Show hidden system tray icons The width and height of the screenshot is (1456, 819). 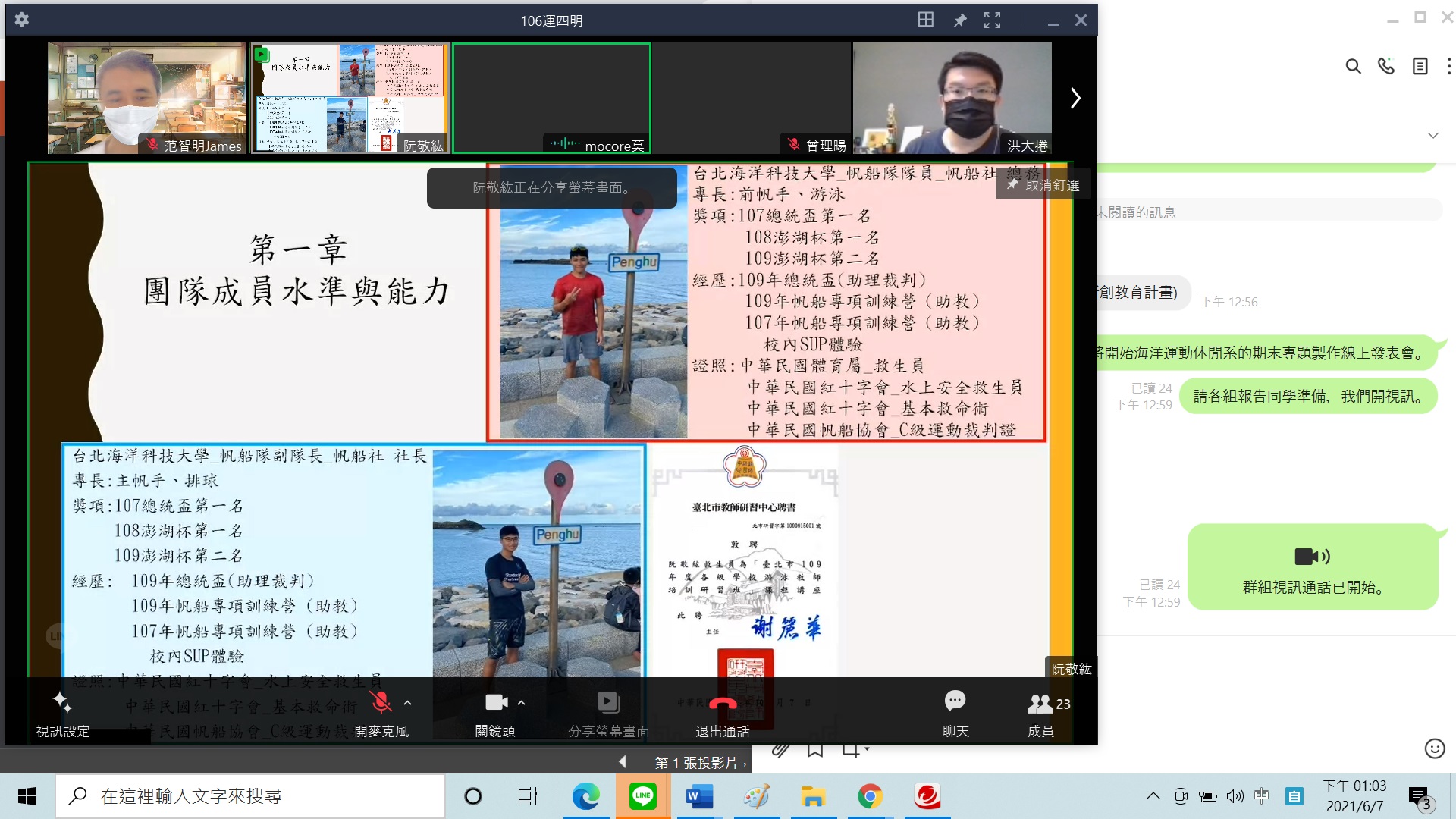coord(1153,795)
